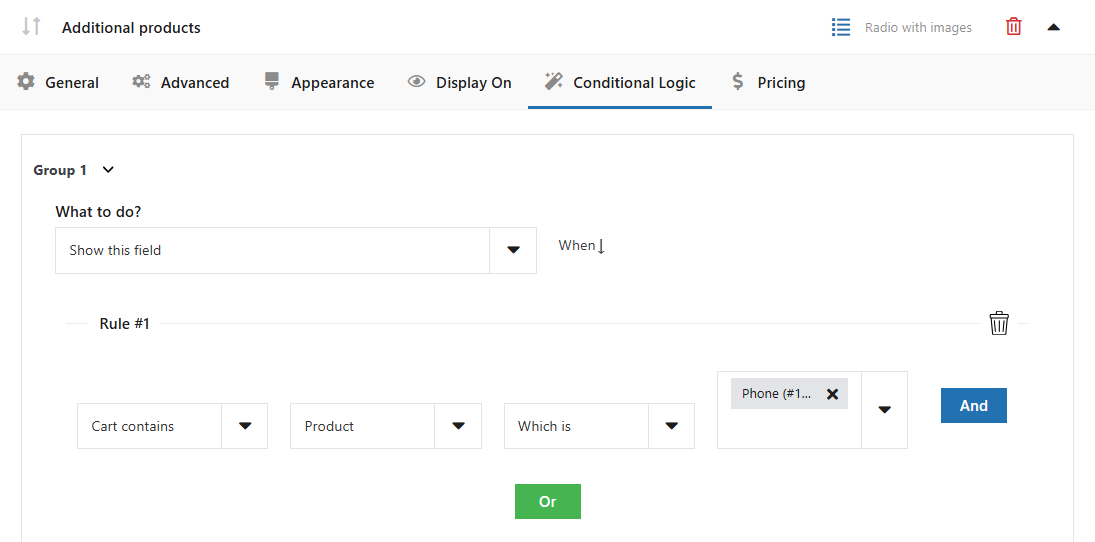Select the Conditional Logic tab
Viewport: 1095px width, 542px height.
(620, 82)
